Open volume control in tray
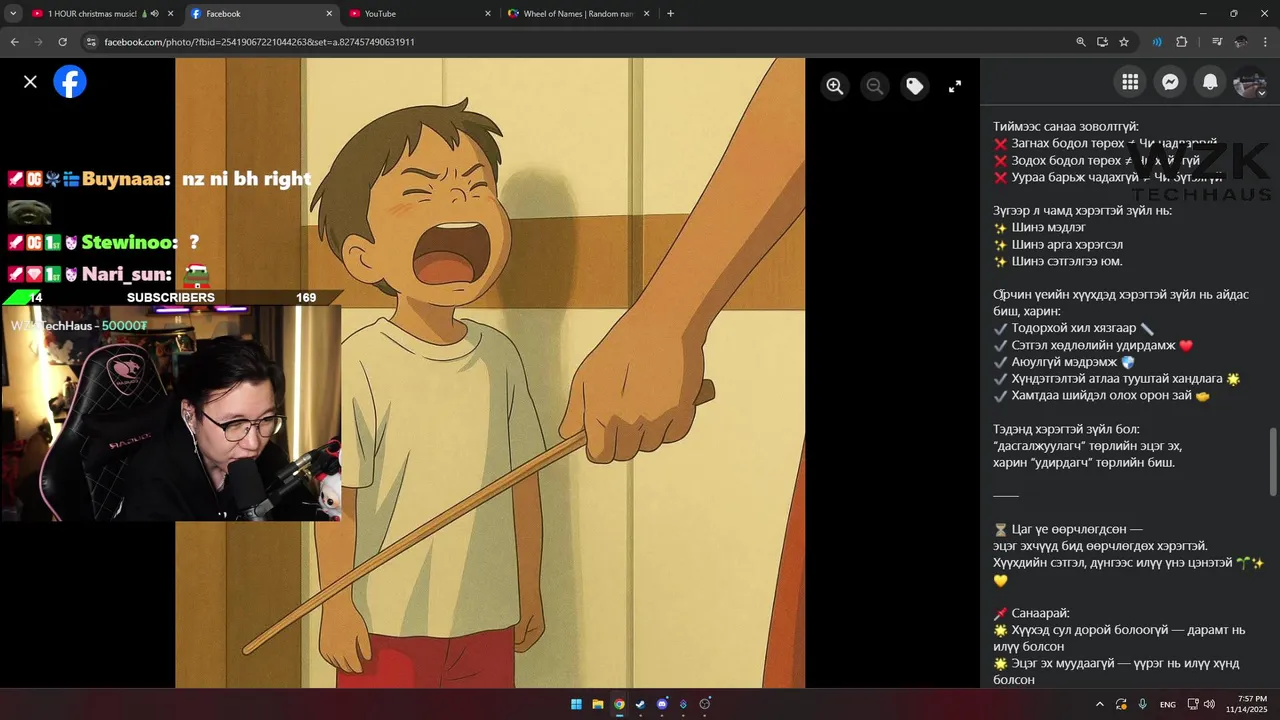Viewport: 1280px width, 720px height. click(x=1209, y=704)
